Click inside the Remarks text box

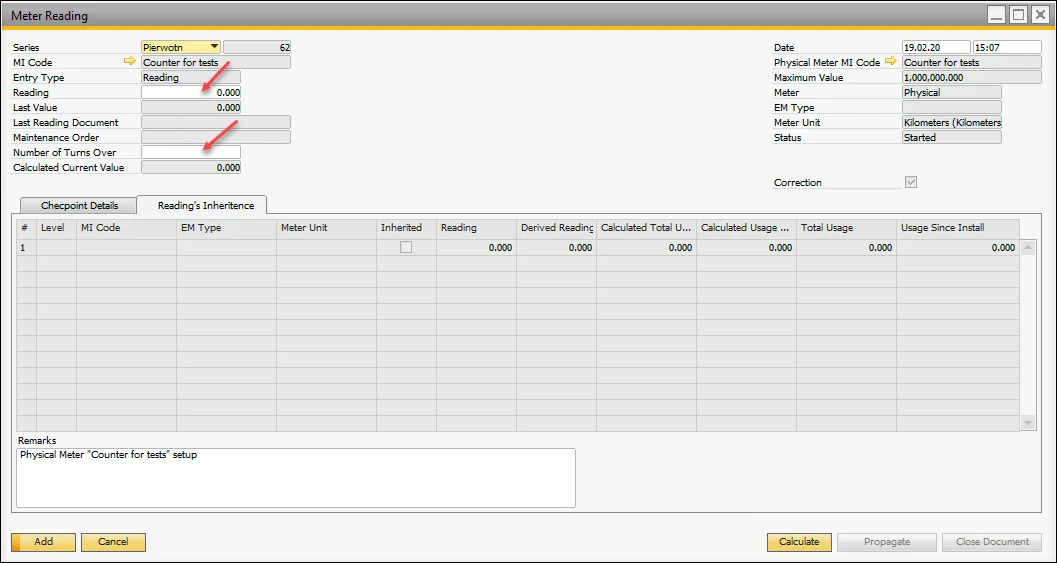pos(296,478)
